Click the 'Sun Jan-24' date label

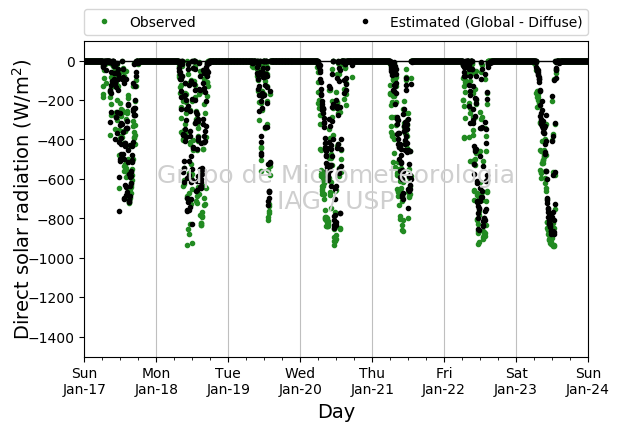(588, 381)
